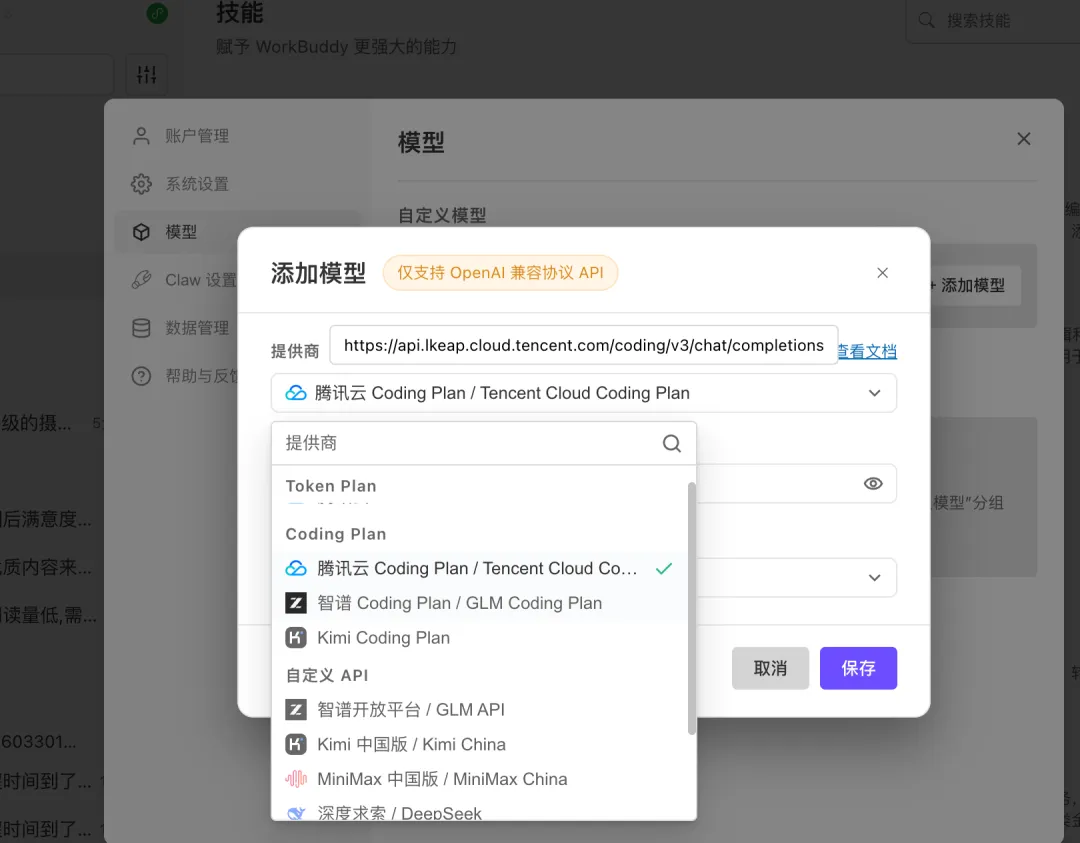Image resolution: width=1080 pixels, height=843 pixels.
Task: Click the Coding Plan group header
Action: point(335,534)
